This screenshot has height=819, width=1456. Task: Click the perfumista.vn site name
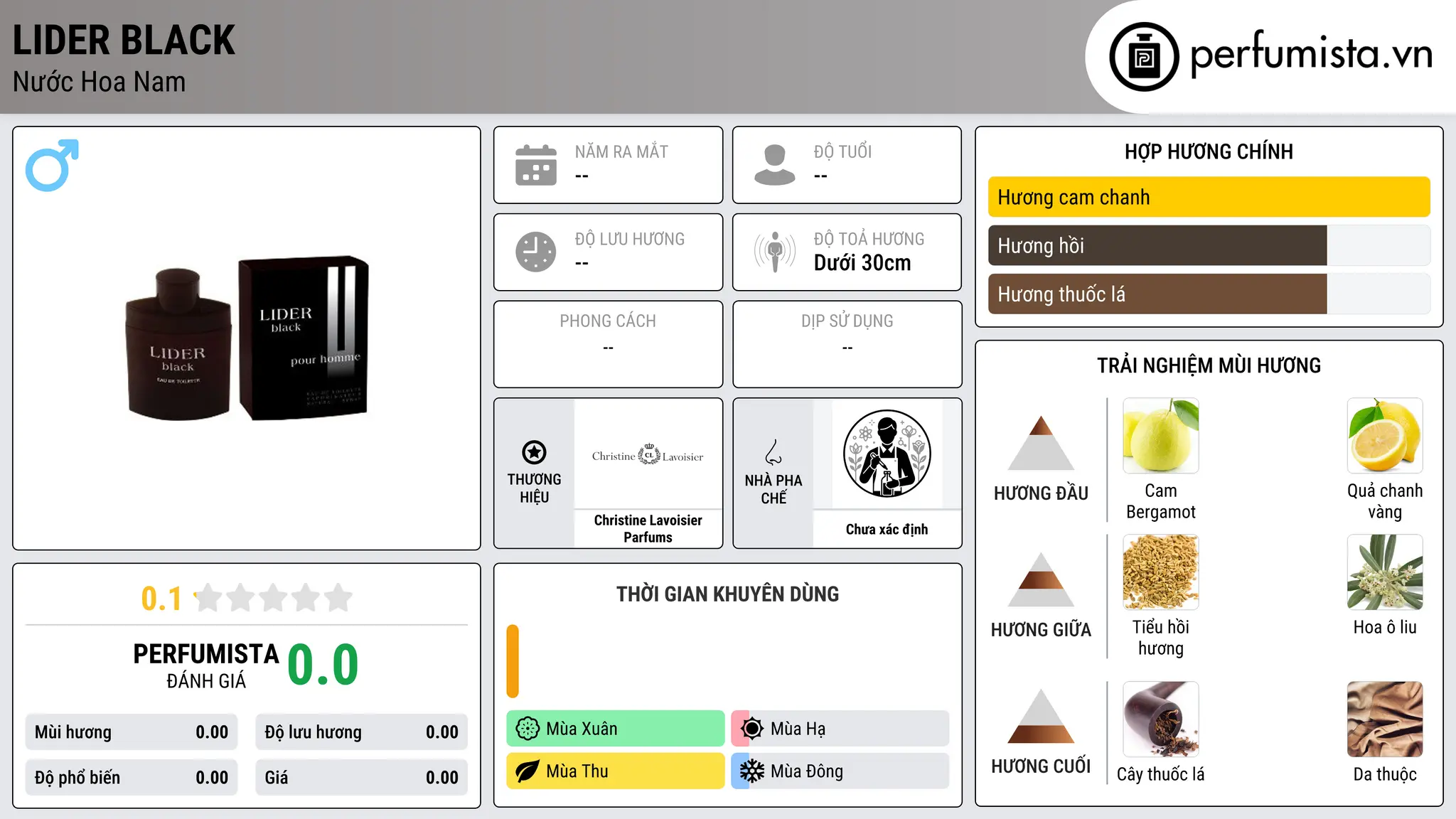click(1311, 54)
